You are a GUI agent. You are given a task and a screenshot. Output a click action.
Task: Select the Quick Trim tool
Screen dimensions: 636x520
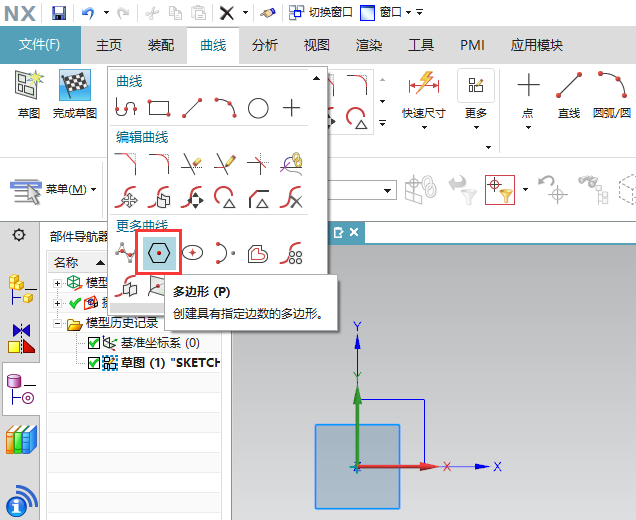pos(192,163)
